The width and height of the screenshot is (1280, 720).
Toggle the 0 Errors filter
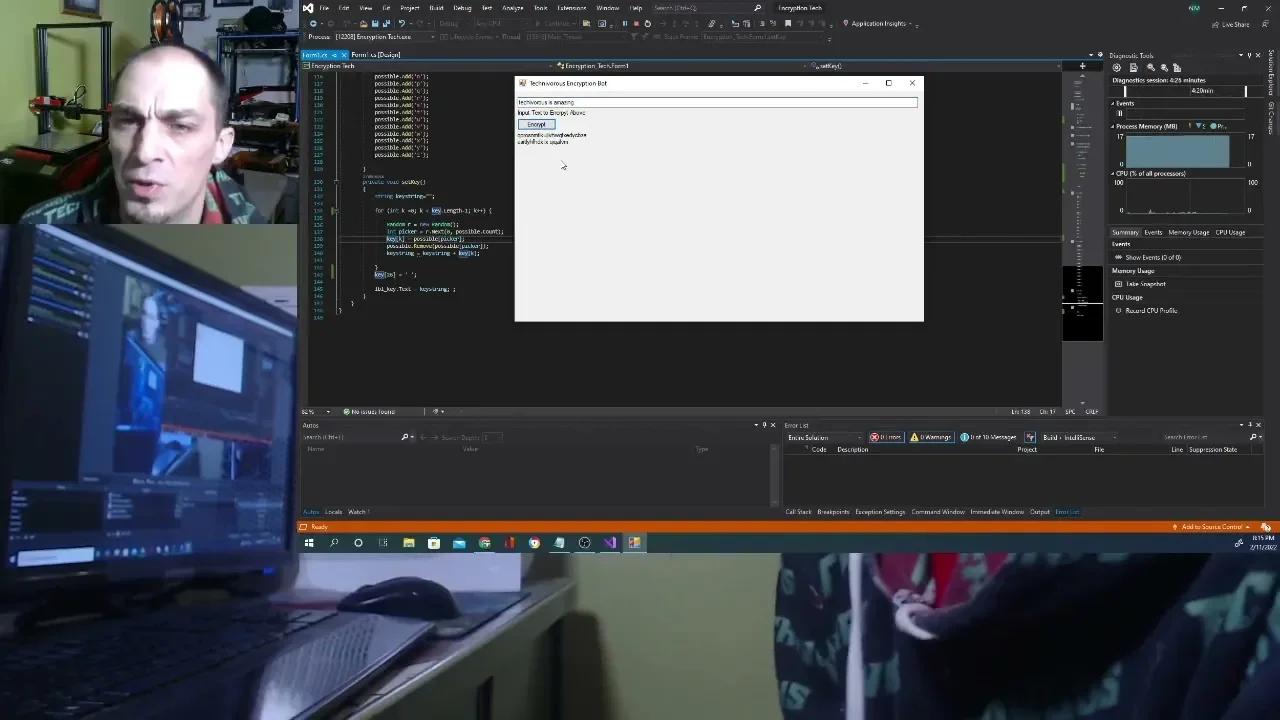coord(886,437)
